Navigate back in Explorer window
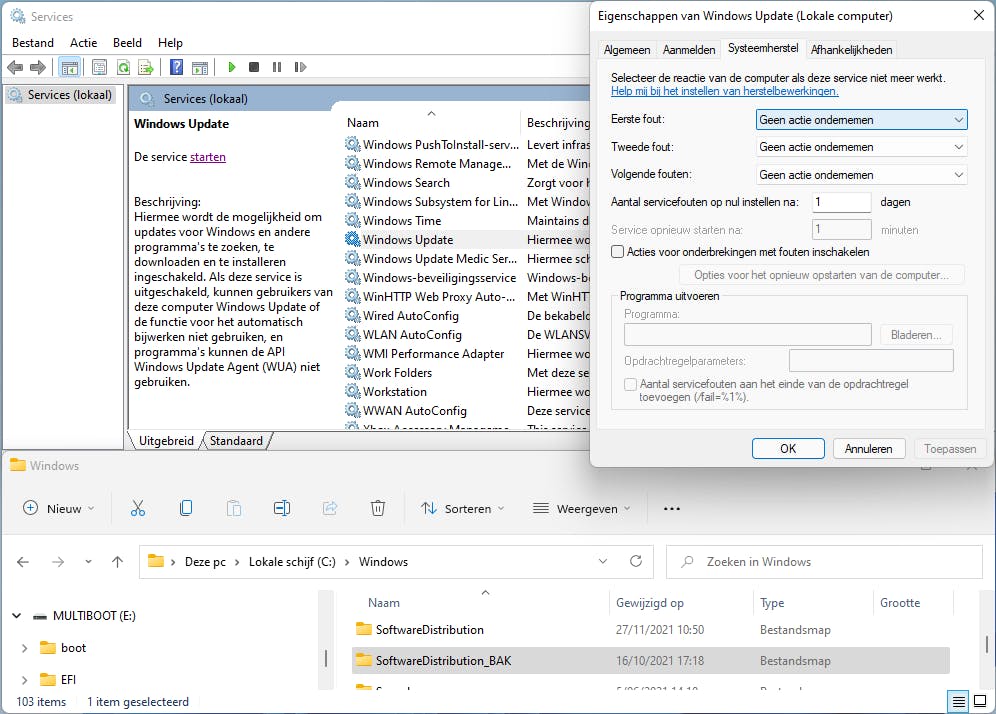This screenshot has width=996, height=714. (x=23, y=562)
